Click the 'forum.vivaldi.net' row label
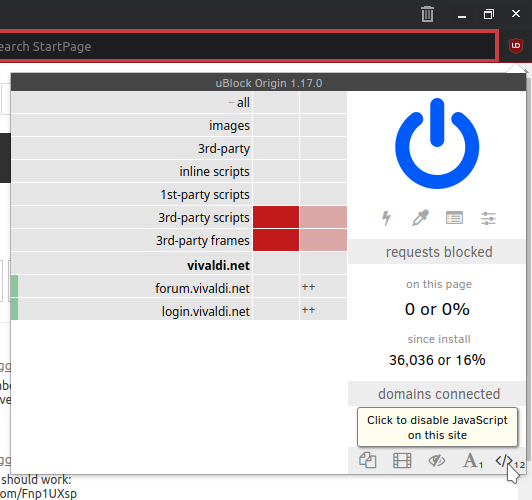This screenshot has width=532, height=500. pyautogui.click(x=202, y=288)
